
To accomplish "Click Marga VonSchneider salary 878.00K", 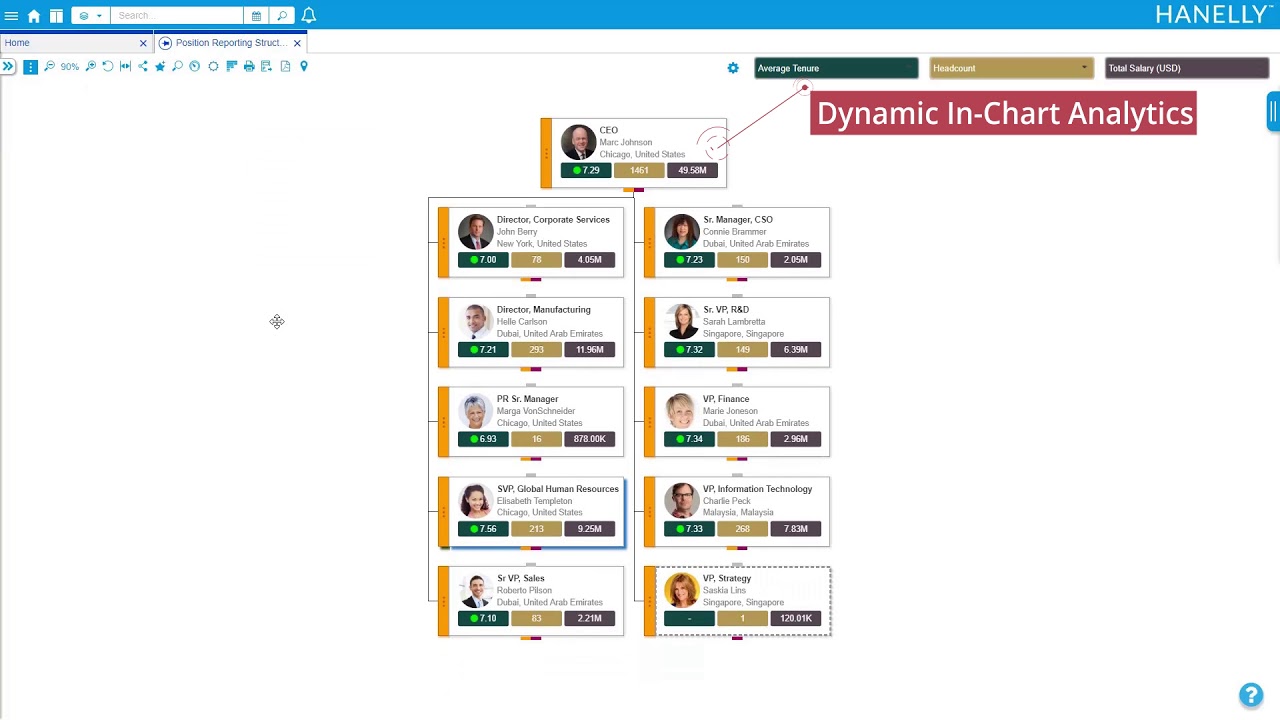I will coord(589,439).
